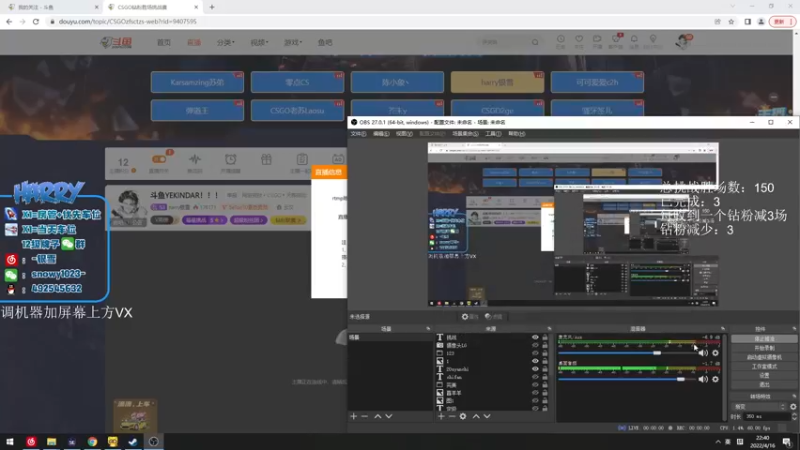Lock the 123 source in OBS
Image resolution: width=800 pixels, height=450 pixels.
click(545, 353)
